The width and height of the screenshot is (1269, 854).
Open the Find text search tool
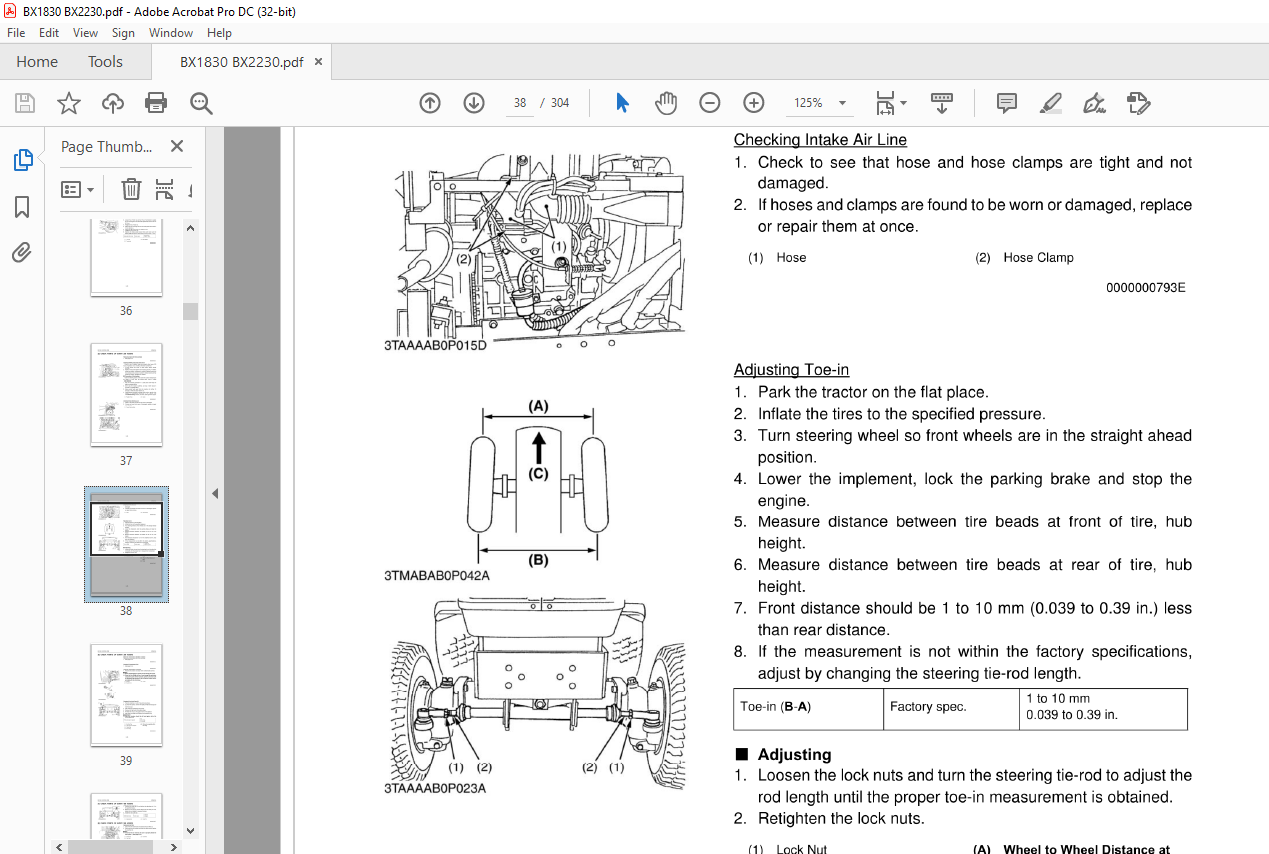[x=201, y=103]
